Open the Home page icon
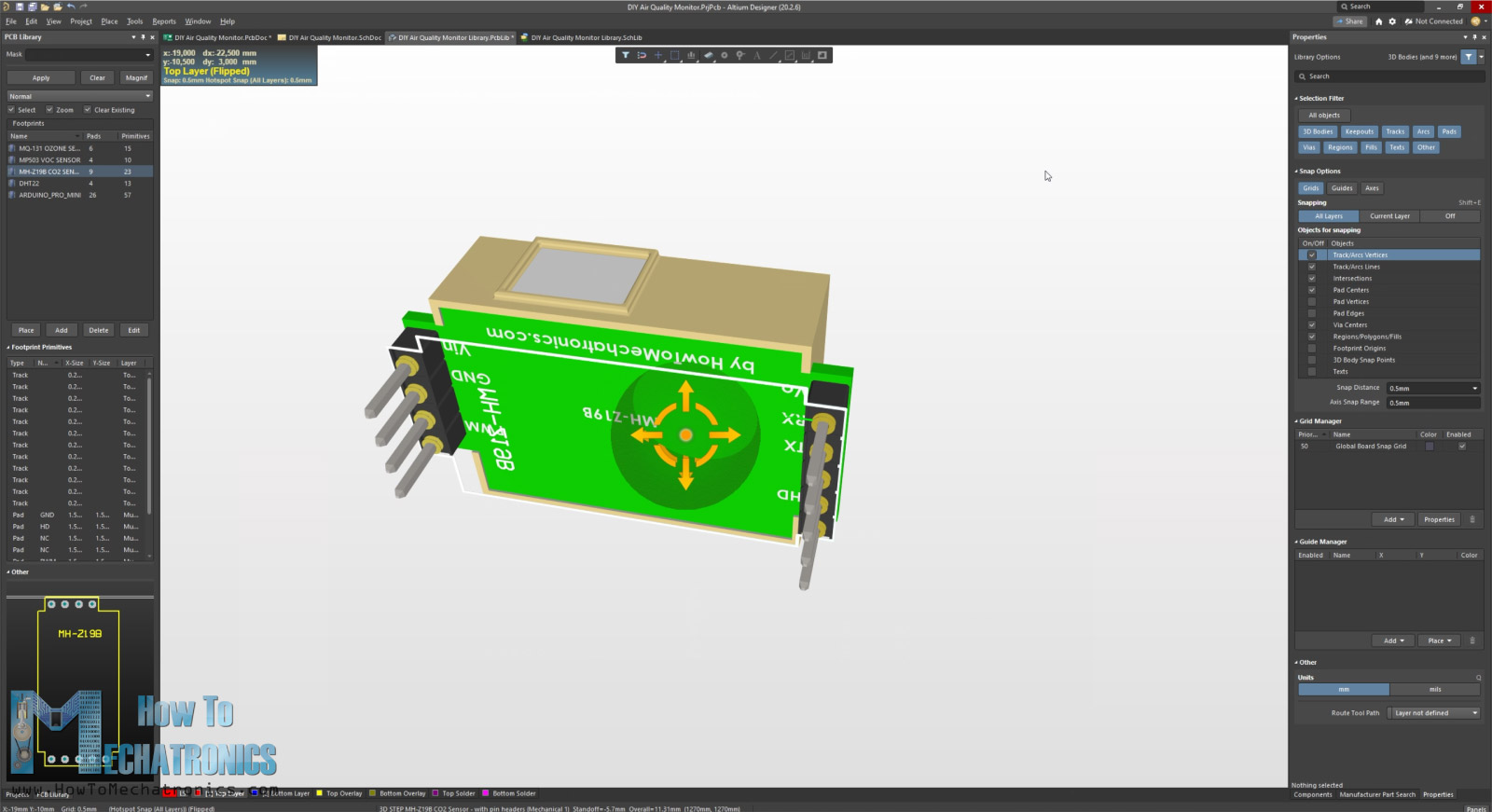Image resolution: width=1492 pixels, height=812 pixels. [1379, 21]
